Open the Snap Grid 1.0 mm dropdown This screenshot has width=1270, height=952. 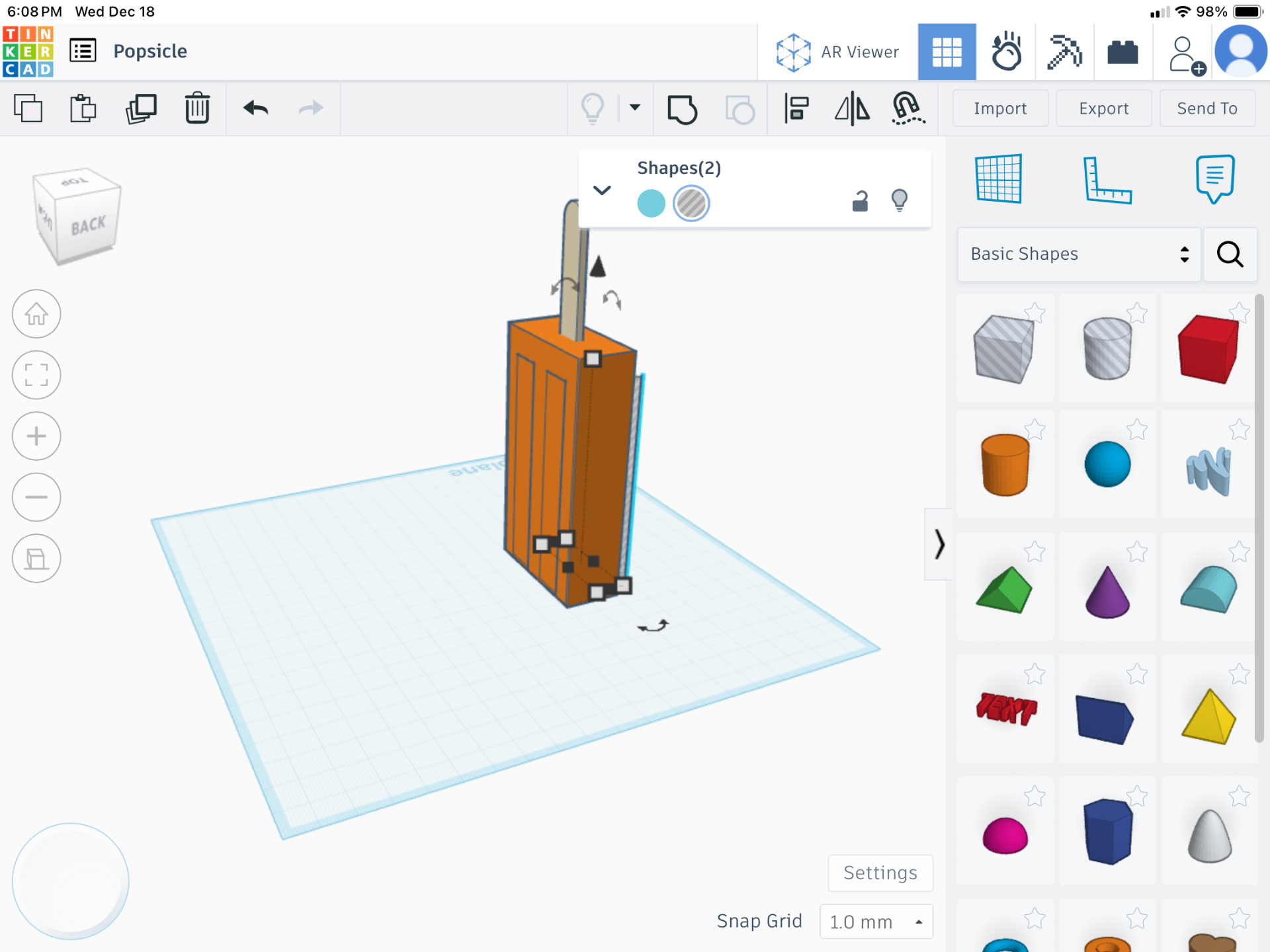pos(876,922)
